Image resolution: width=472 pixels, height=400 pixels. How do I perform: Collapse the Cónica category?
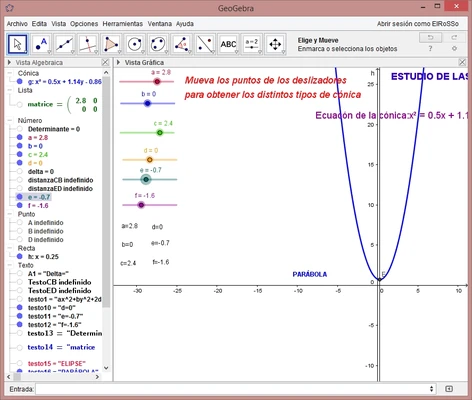tap(10, 73)
